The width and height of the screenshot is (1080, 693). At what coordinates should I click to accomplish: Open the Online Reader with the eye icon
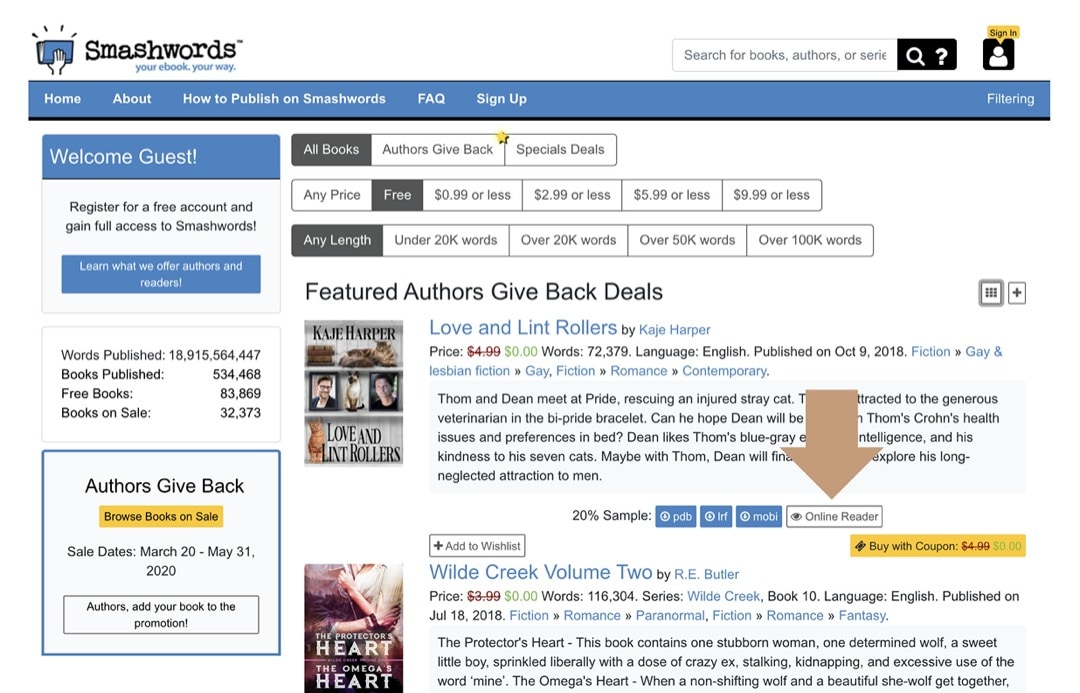[834, 516]
